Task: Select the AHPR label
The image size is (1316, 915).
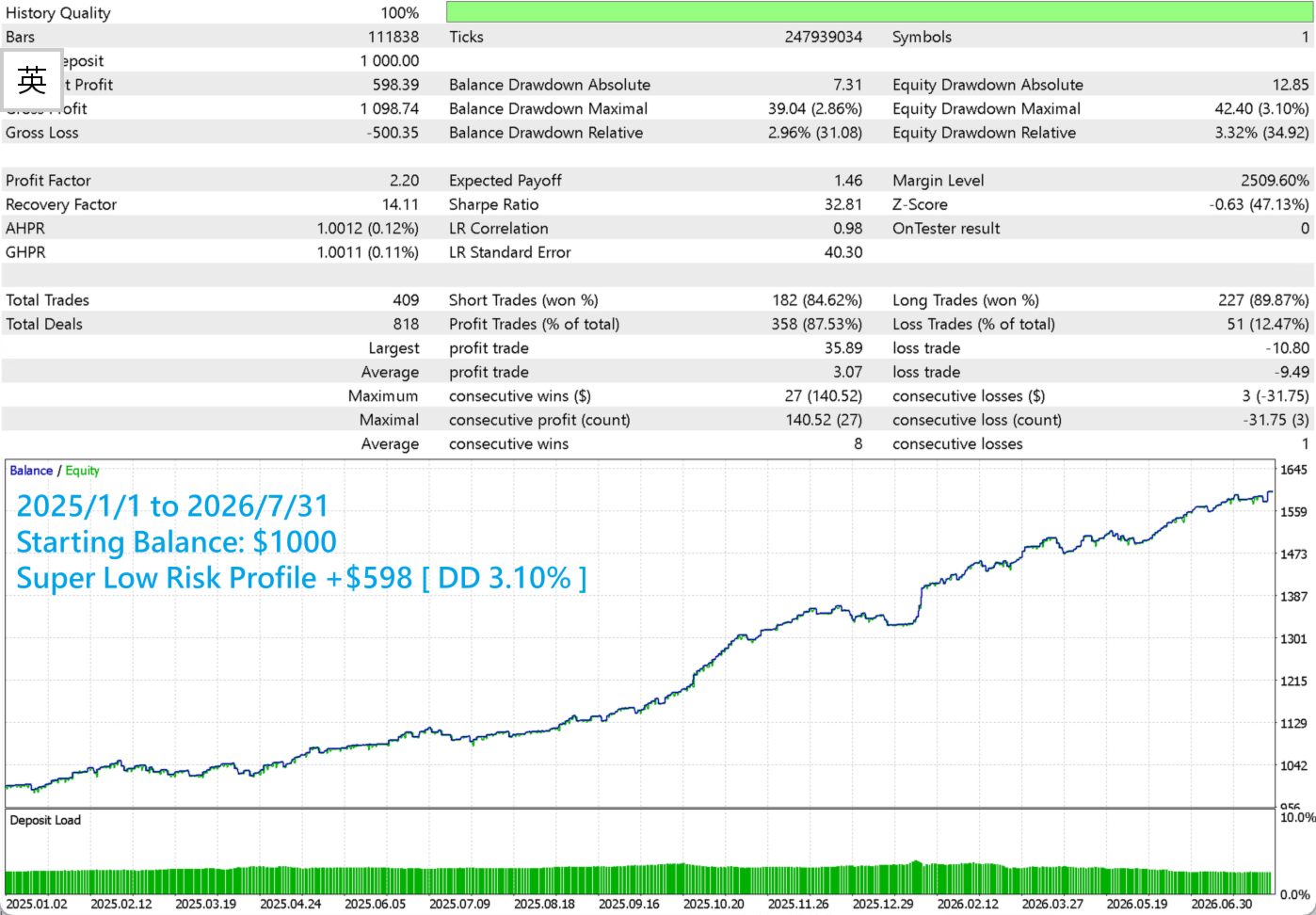Action: [x=25, y=229]
